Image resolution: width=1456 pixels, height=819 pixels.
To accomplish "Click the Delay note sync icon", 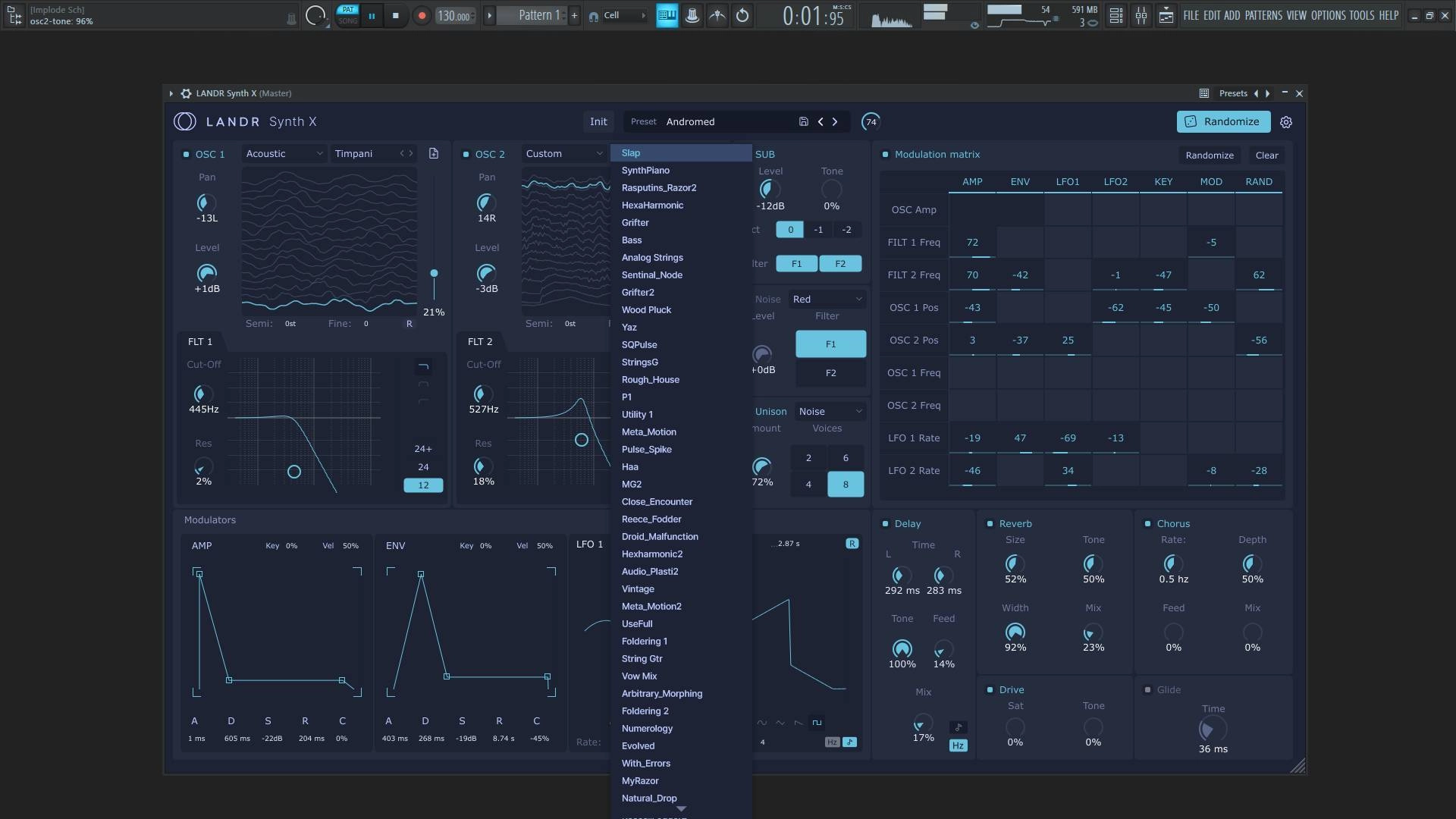I will (x=959, y=727).
